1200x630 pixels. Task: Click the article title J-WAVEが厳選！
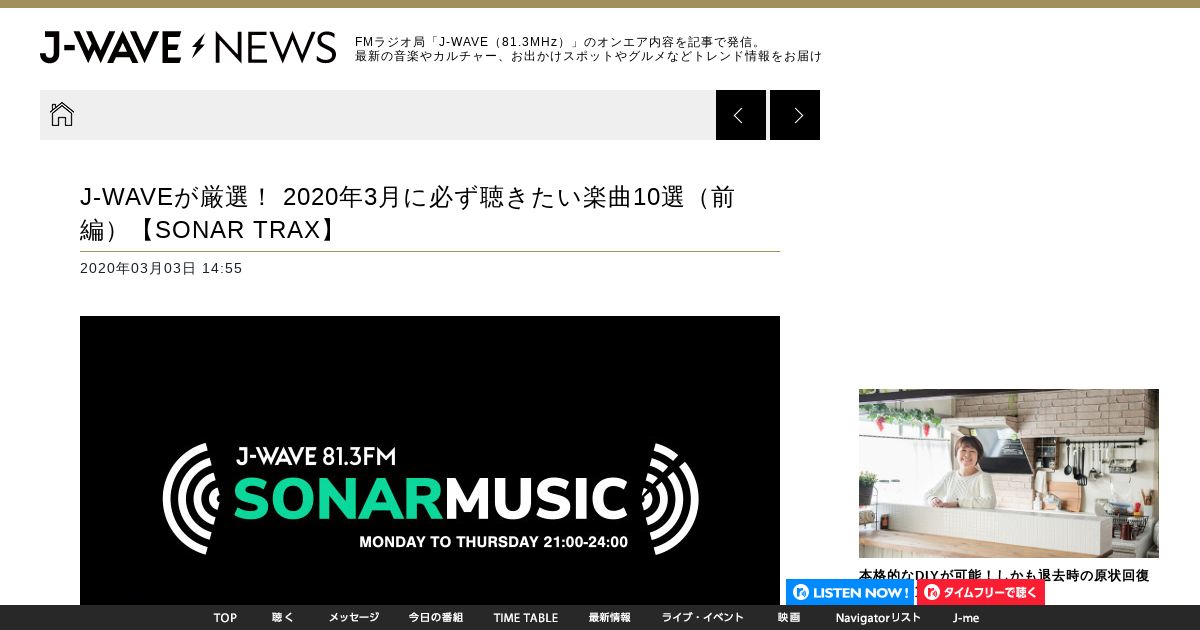(x=408, y=213)
